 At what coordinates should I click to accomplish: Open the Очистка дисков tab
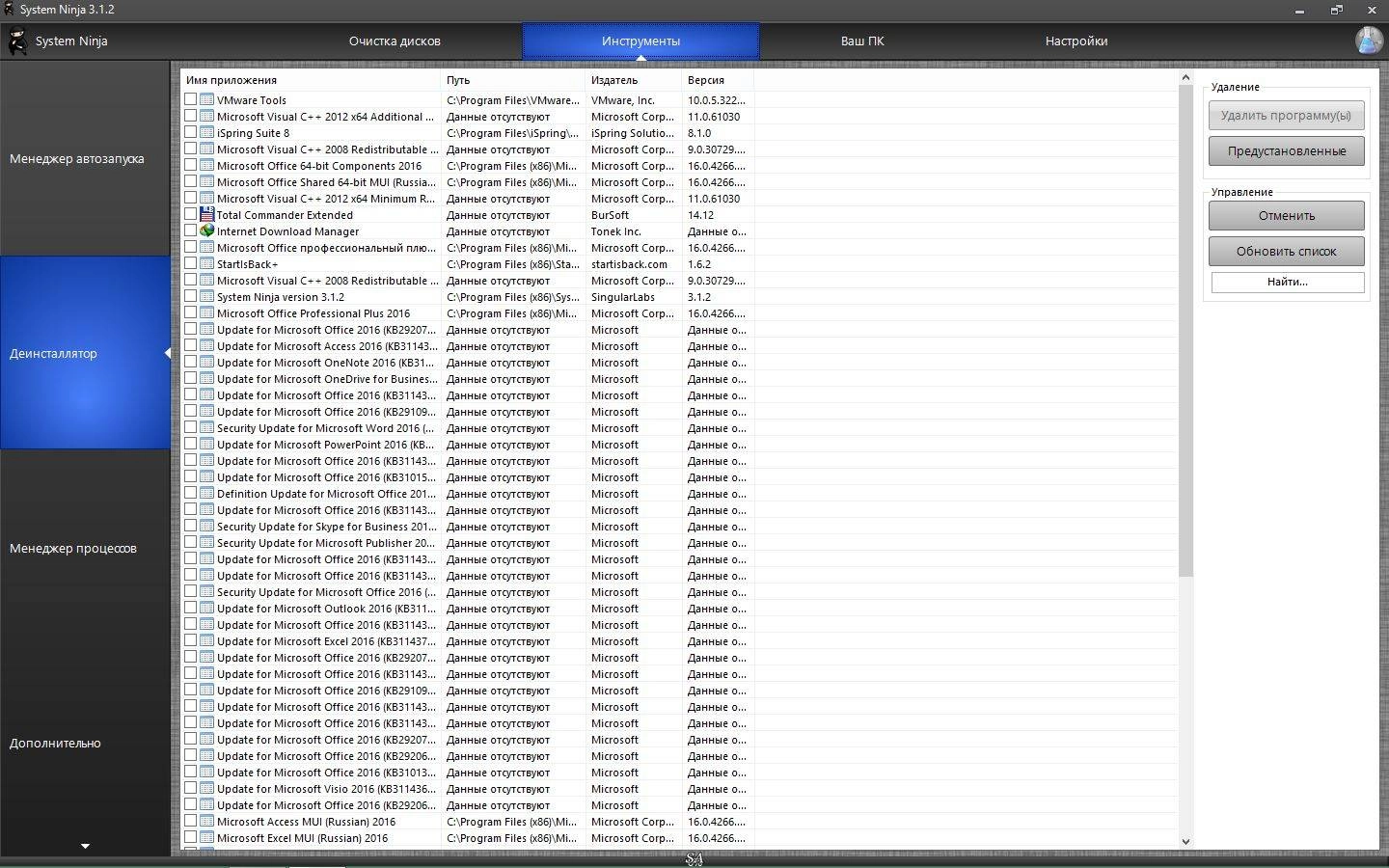[395, 41]
